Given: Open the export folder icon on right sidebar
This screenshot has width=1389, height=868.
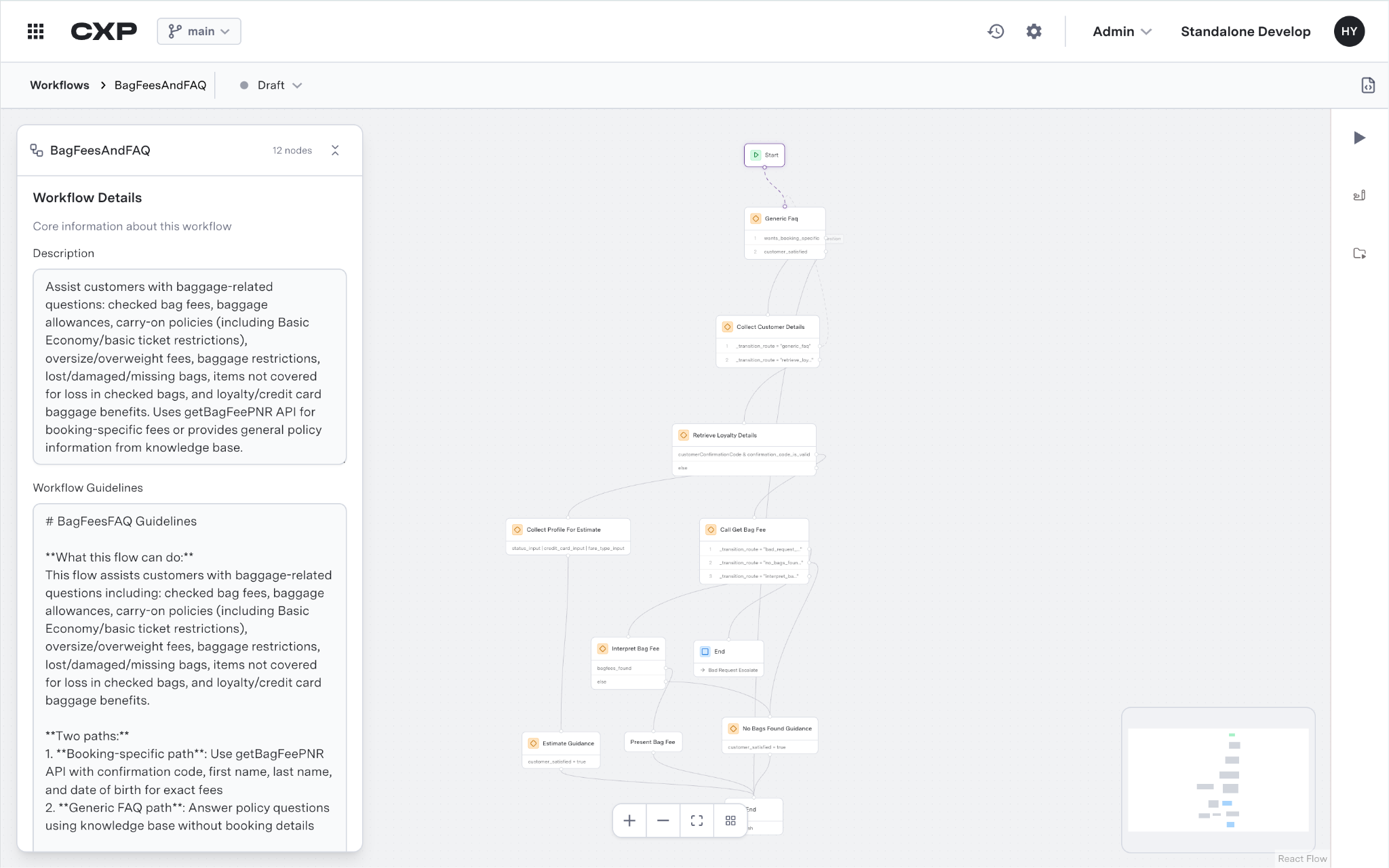Looking at the screenshot, I should click(1359, 254).
